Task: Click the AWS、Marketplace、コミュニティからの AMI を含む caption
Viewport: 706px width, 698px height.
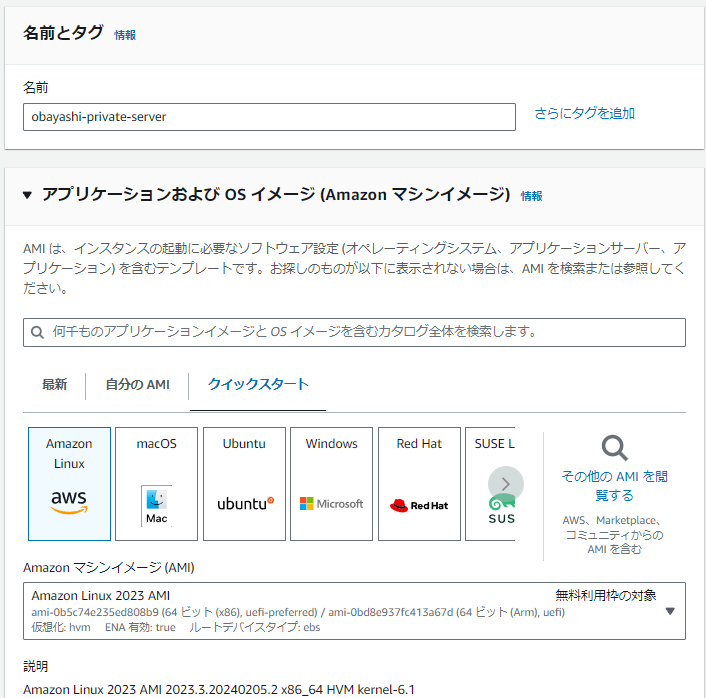Action: [614, 535]
